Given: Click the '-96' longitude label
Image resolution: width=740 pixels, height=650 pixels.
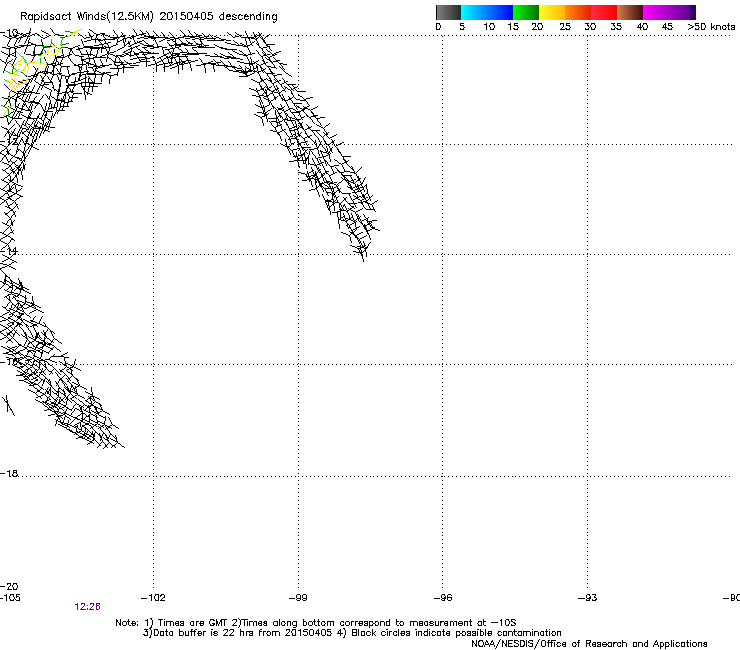Looking at the screenshot, I should click(x=443, y=598).
